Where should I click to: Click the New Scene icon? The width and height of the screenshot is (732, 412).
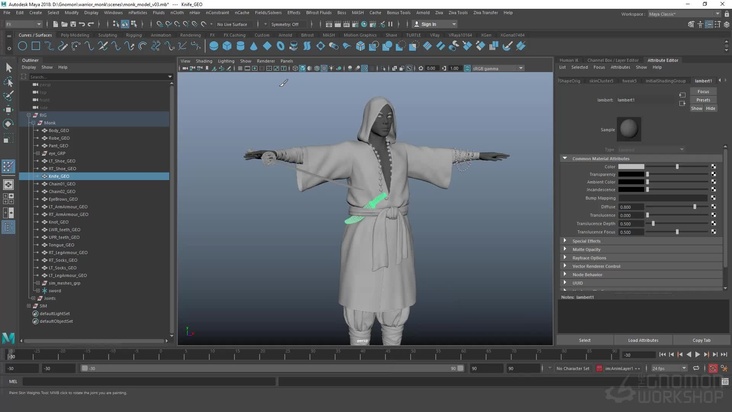point(56,24)
